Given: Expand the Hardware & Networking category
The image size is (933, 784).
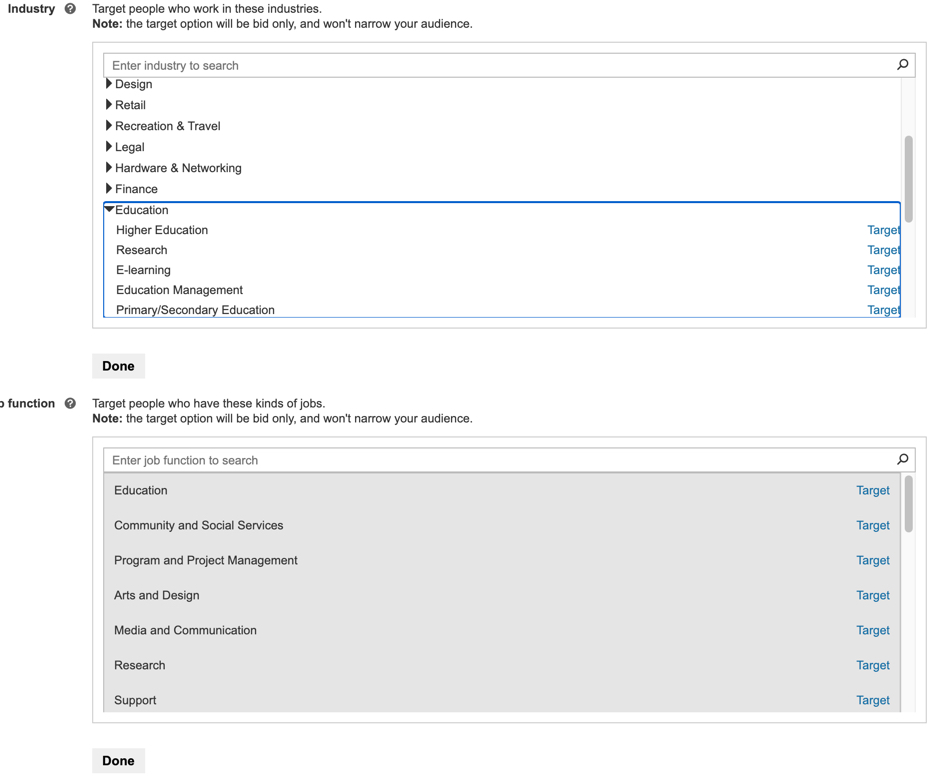Looking at the screenshot, I should 109,168.
